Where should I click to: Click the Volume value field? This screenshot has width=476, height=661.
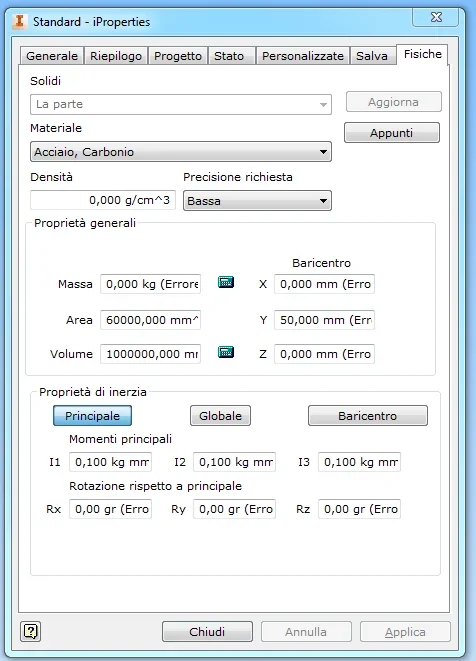pos(151,354)
